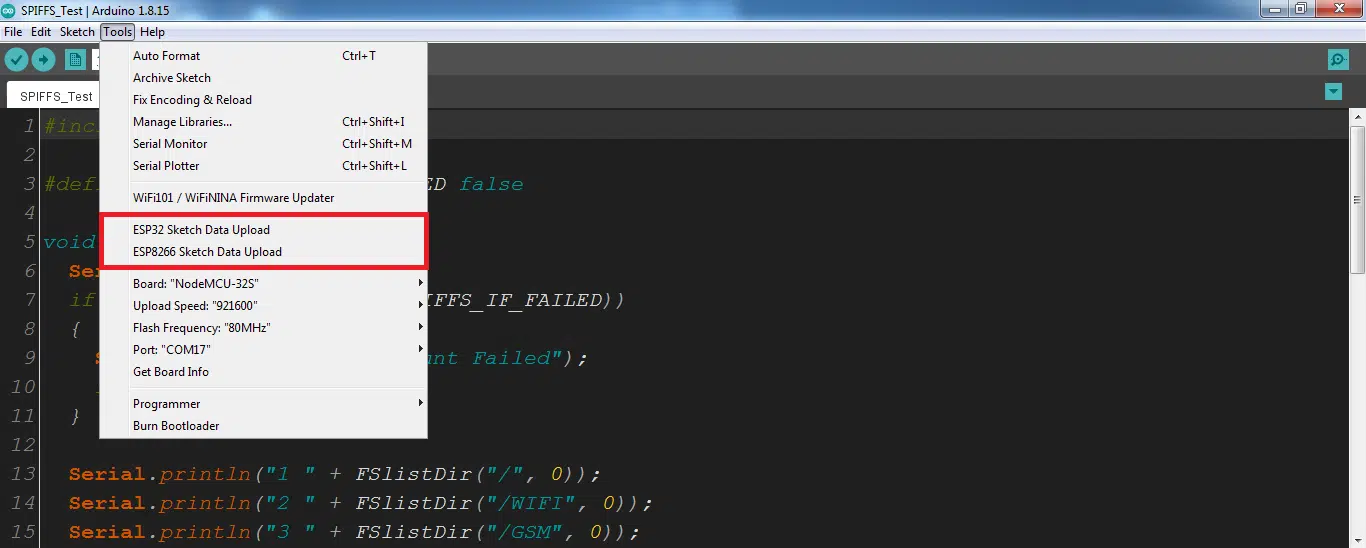Select Burn Bootloader

coord(264,426)
